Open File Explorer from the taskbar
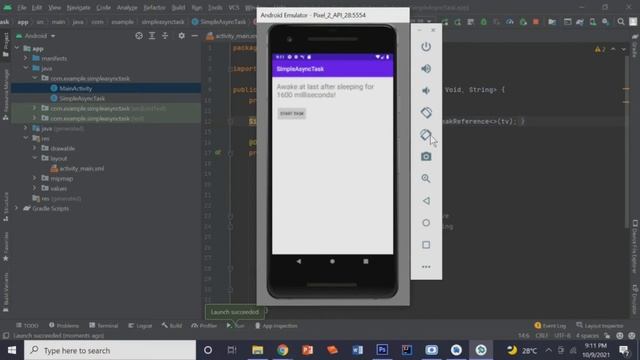The height and width of the screenshot is (360, 640). click(258, 350)
